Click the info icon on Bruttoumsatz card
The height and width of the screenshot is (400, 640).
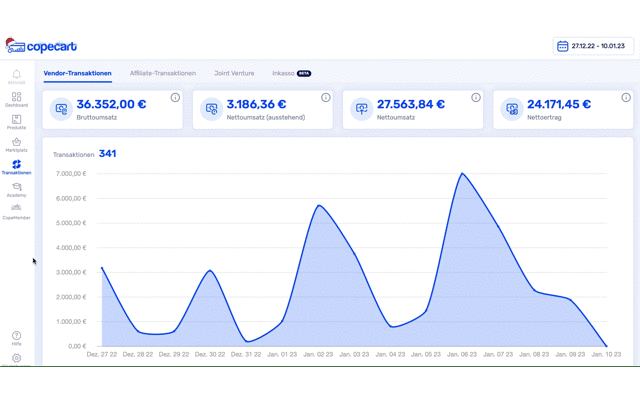[175, 98]
